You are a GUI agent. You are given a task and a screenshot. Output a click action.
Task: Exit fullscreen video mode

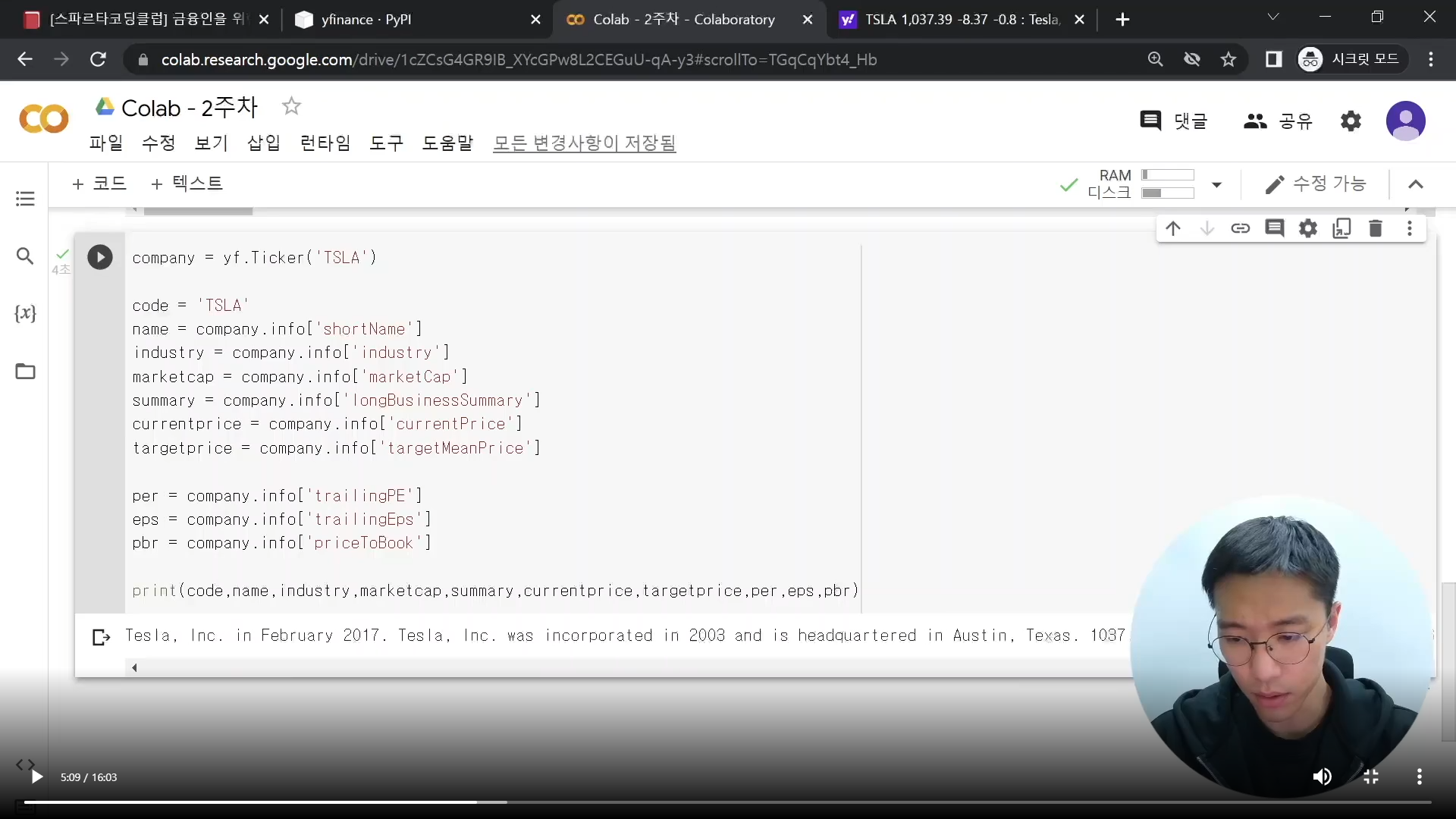[x=1371, y=777]
